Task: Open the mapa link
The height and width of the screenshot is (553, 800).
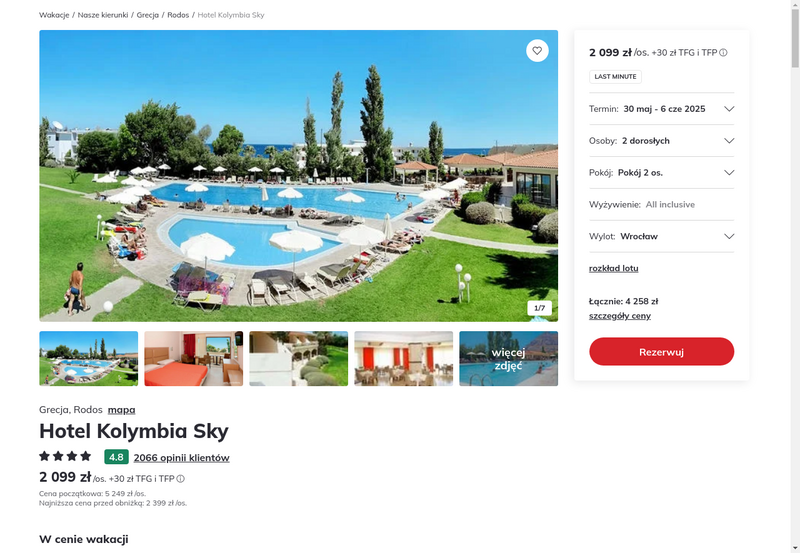Action: pyautogui.click(x=121, y=410)
